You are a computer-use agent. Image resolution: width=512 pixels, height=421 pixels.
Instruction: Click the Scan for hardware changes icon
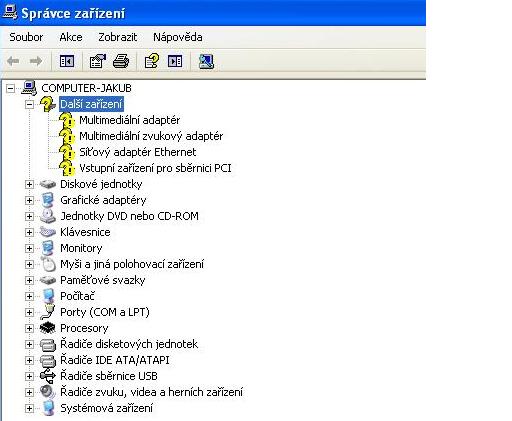coord(206,61)
